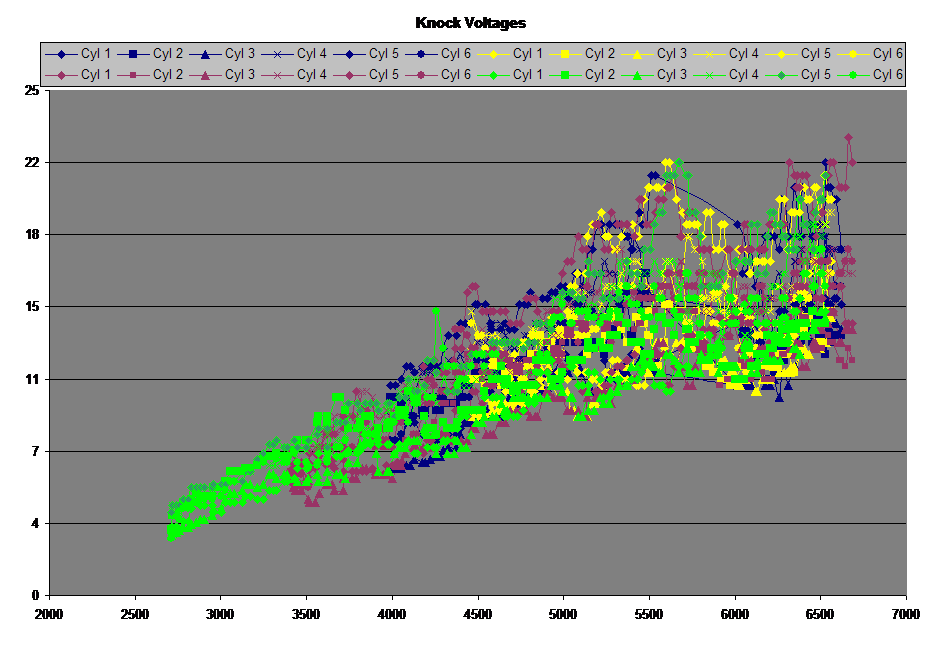This screenshot has width=943, height=646.
Task: Click the 6000 label on horizontal axis
Action: tap(735, 614)
